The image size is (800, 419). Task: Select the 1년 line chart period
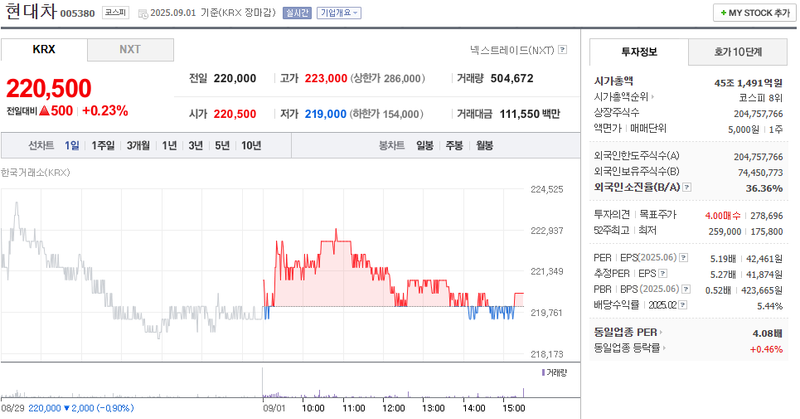click(169, 145)
